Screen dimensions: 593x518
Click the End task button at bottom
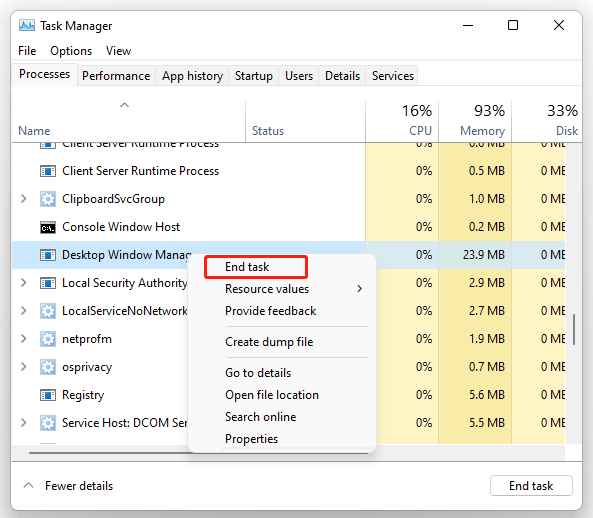[x=531, y=485]
